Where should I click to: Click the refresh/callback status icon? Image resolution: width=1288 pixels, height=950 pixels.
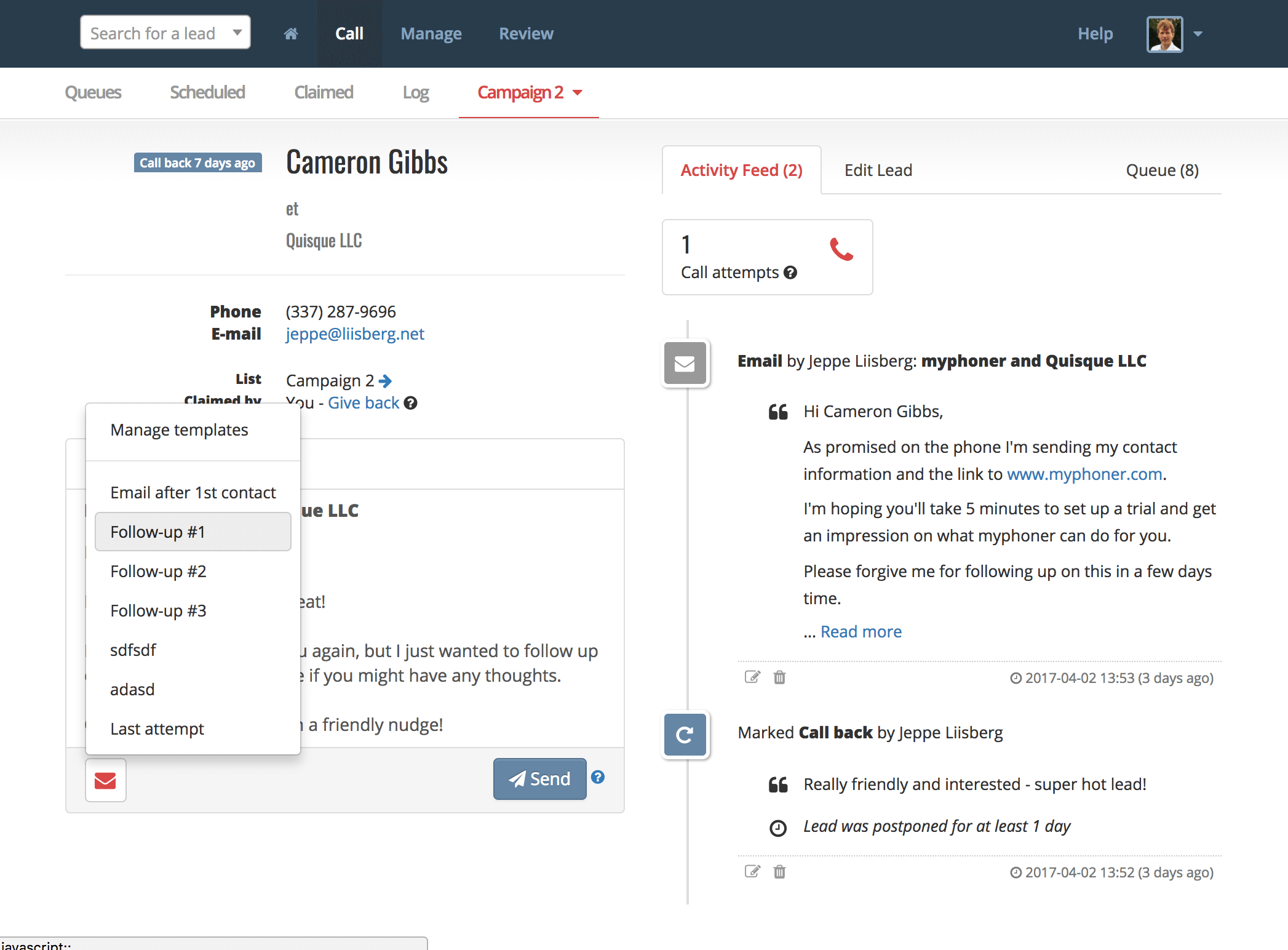[685, 732]
